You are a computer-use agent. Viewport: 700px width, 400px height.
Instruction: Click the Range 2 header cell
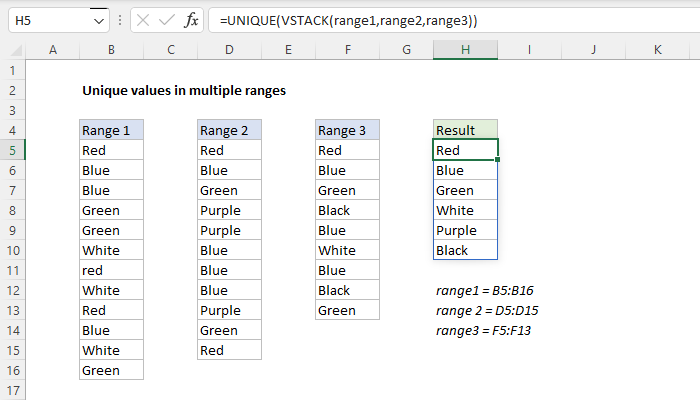tap(229, 130)
